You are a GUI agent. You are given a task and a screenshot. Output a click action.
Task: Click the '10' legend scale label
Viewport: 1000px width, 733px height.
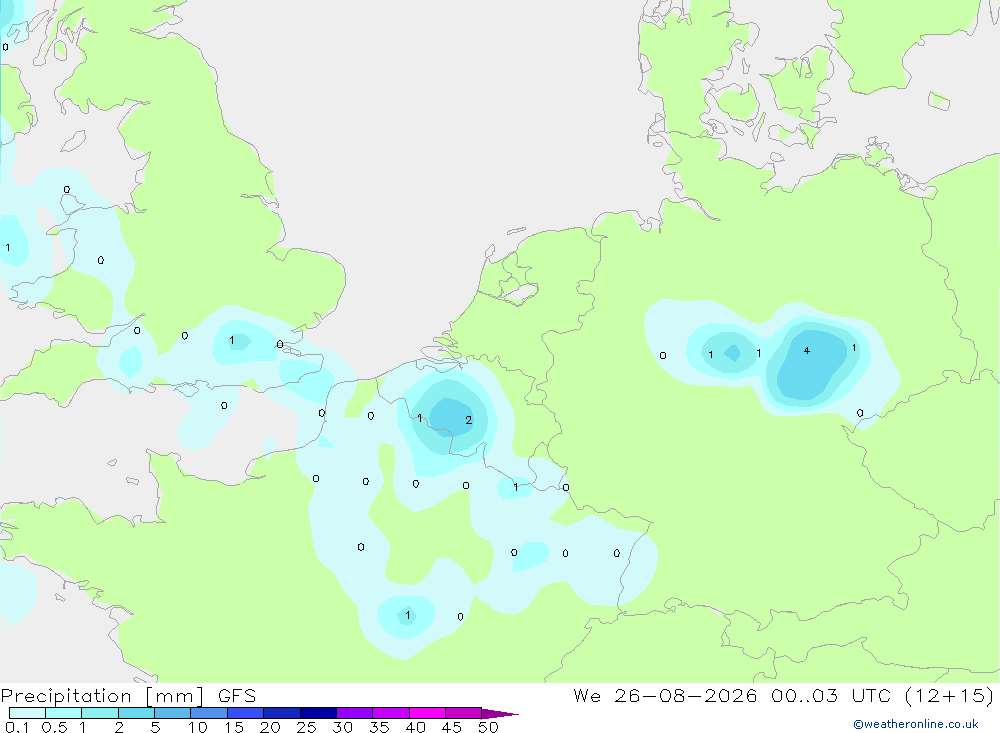point(198,727)
